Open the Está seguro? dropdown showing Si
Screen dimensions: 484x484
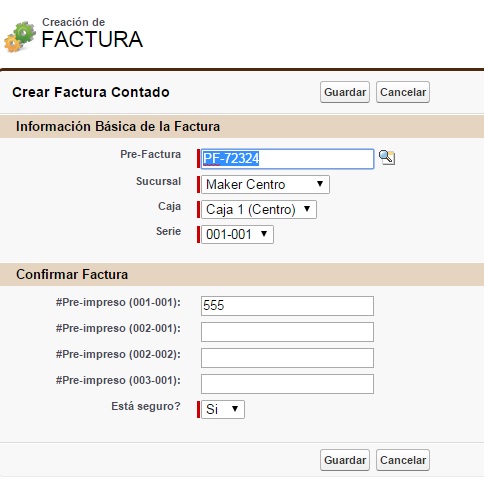[223, 409]
